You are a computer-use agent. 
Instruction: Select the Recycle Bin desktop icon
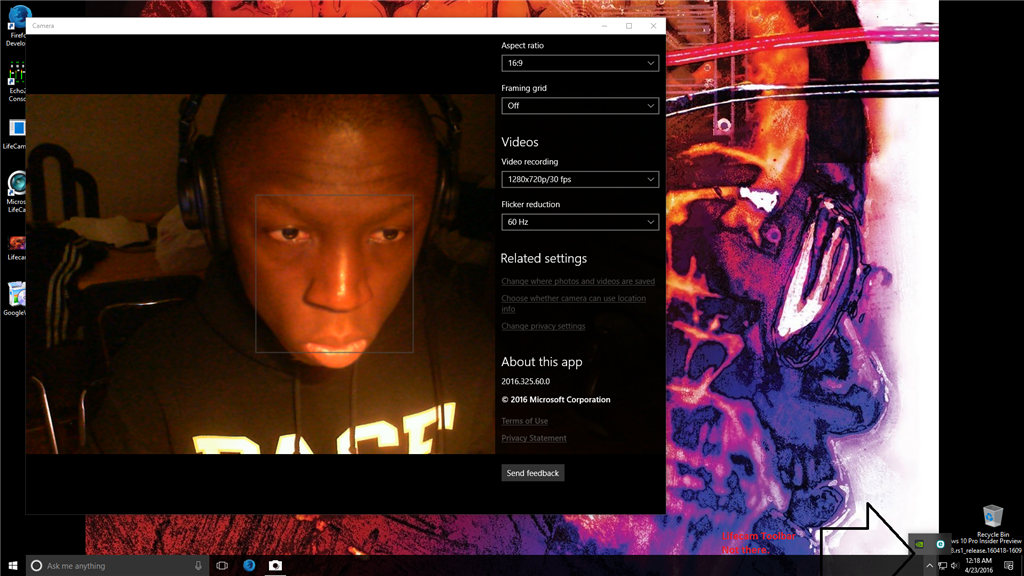[x=993, y=520]
